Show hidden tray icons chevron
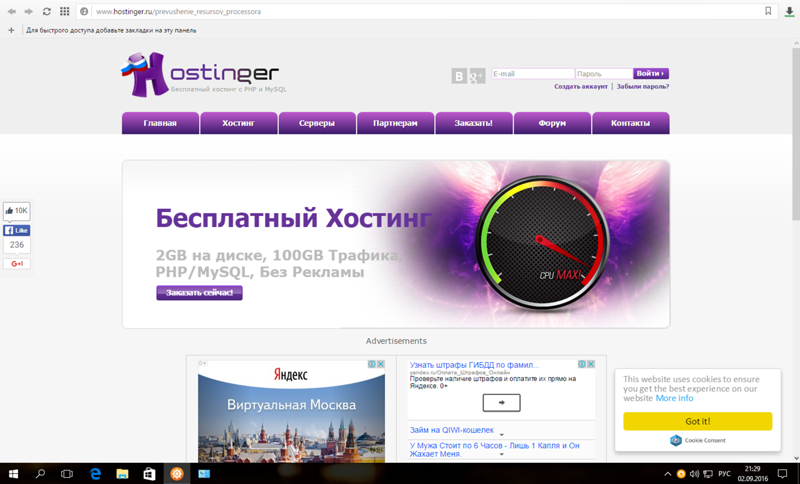Image resolution: width=800 pixels, height=484 pixels. [x=667, y=474]
